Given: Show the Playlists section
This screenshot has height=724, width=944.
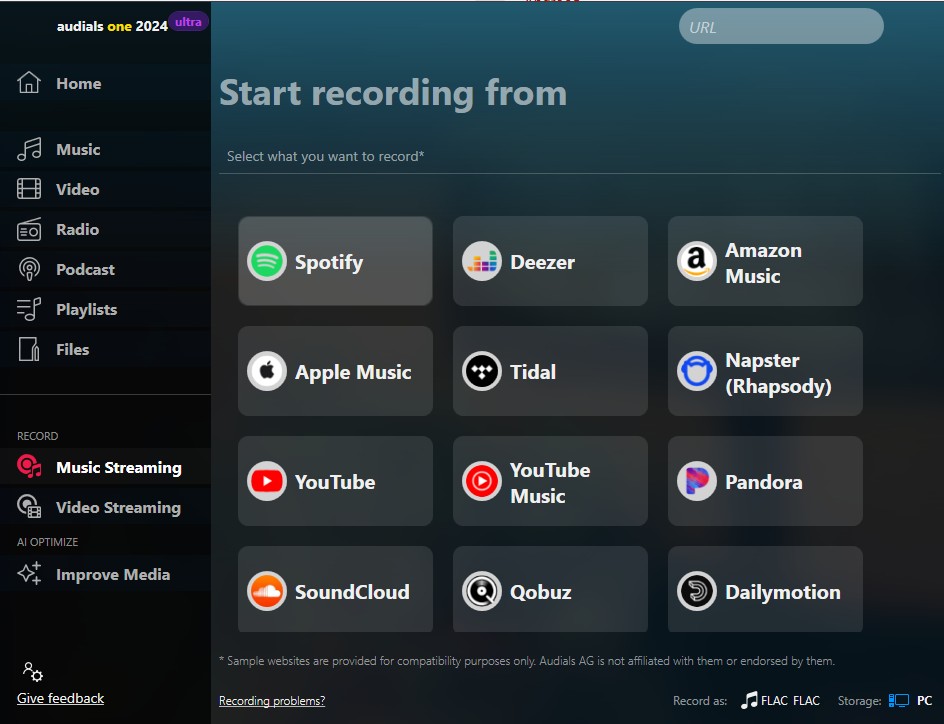Looking at the screenshot, I should [x=105, y=309].
